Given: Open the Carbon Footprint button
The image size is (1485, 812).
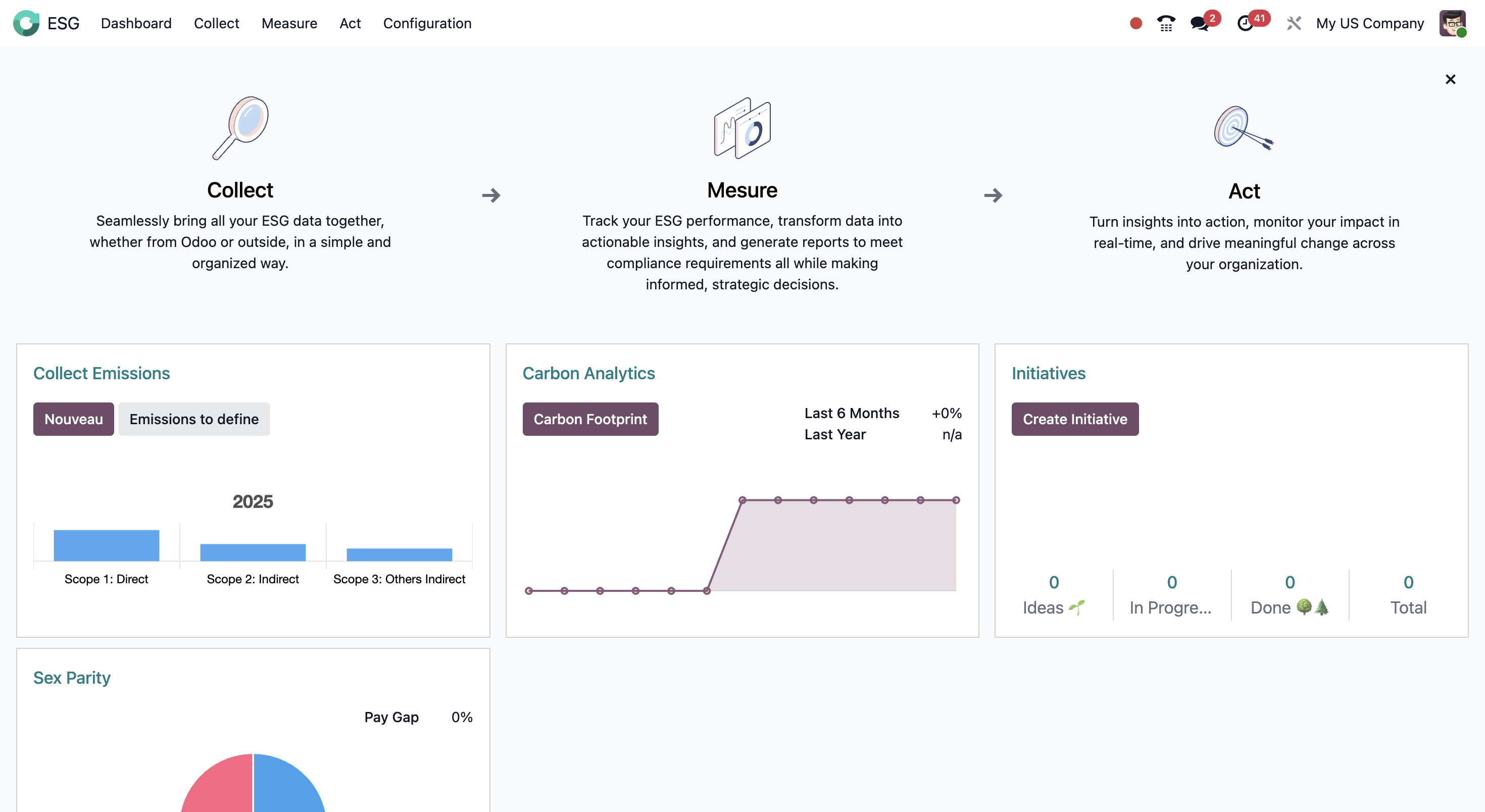Looking at the screenshot, I should pyautogui.click(x=590, y=419).
